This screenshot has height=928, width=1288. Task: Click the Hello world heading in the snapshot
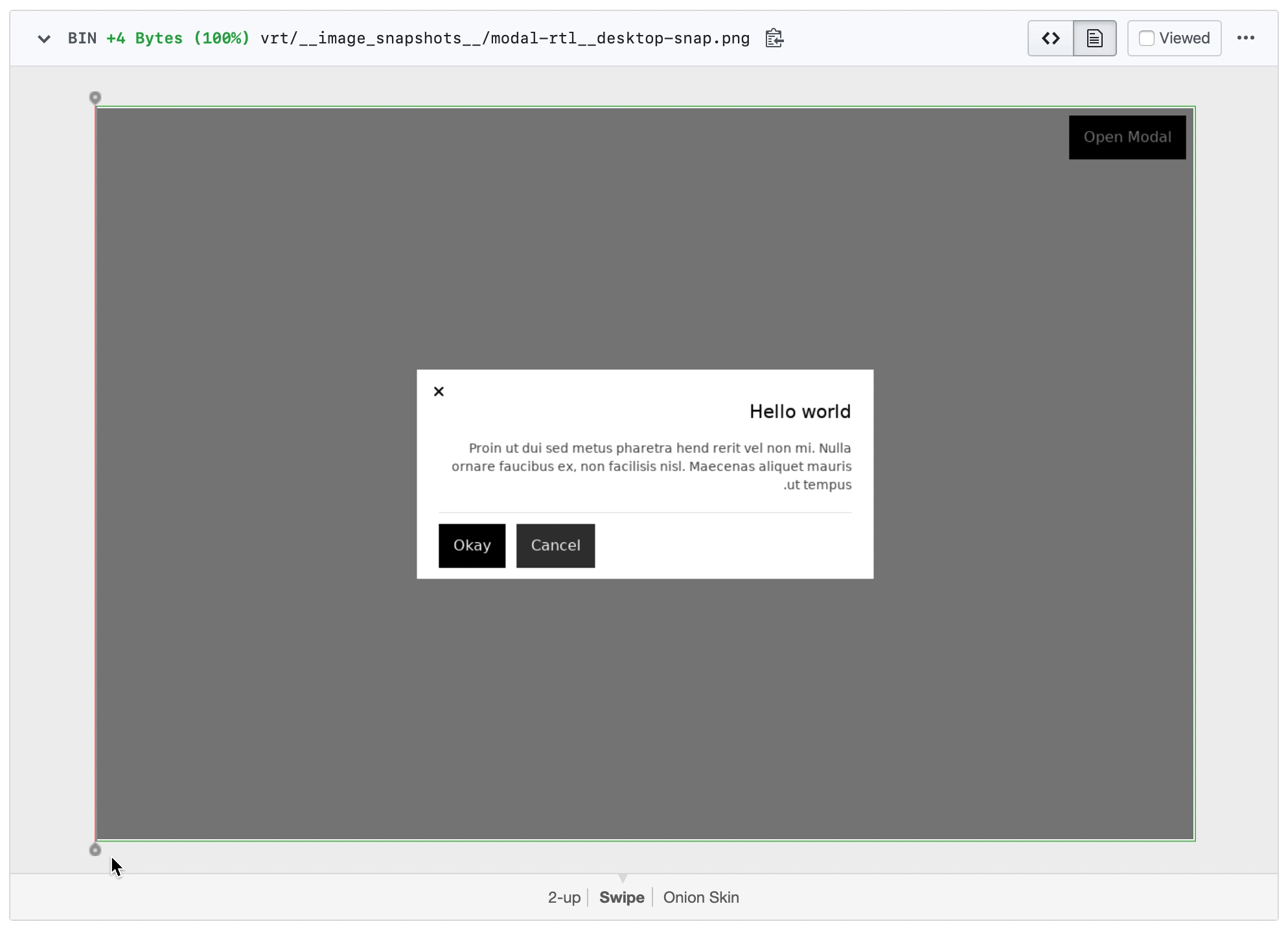pyautogui.click(x=800, y=411)
